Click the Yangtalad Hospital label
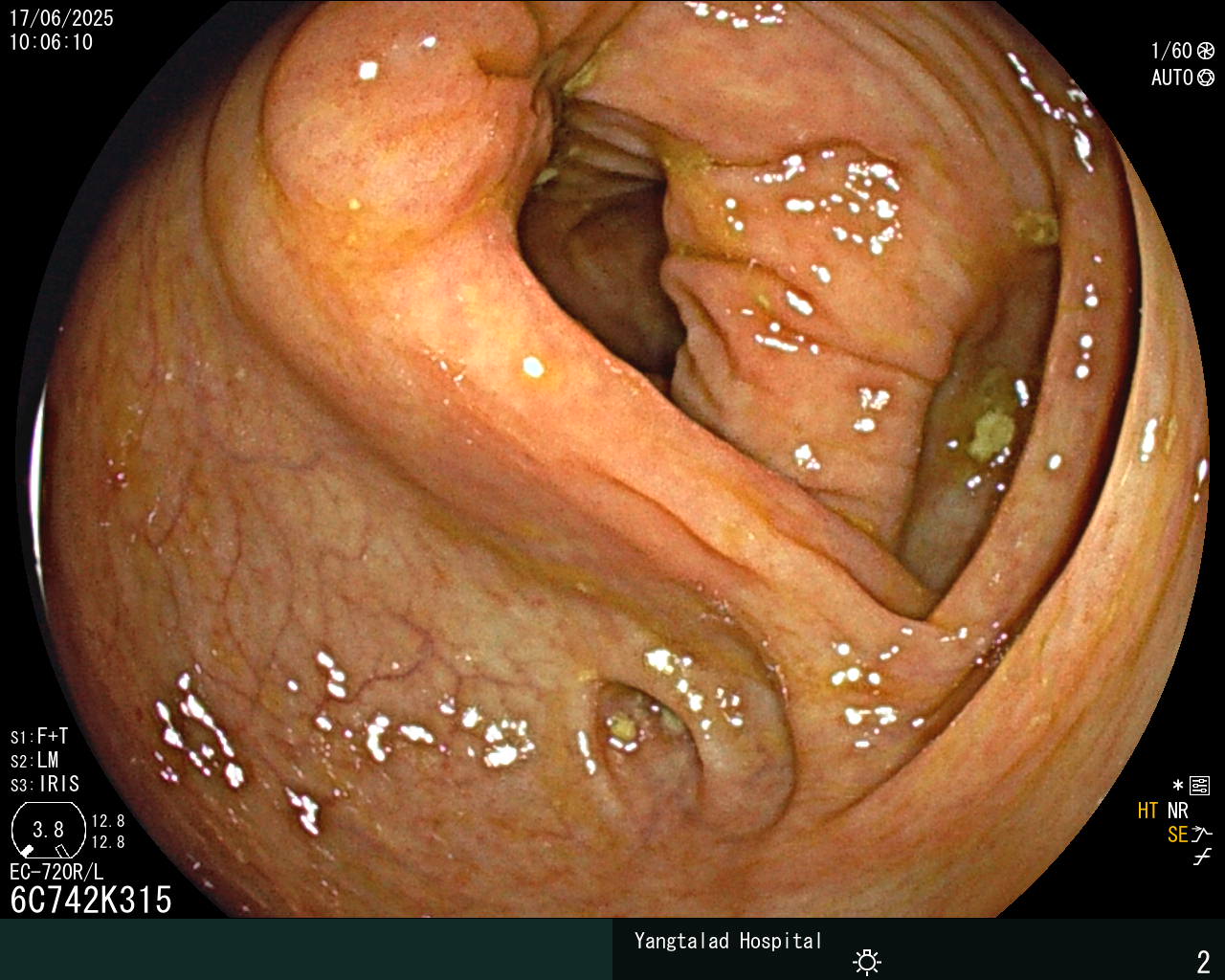 pyautogui.click(x=728, y=941)
